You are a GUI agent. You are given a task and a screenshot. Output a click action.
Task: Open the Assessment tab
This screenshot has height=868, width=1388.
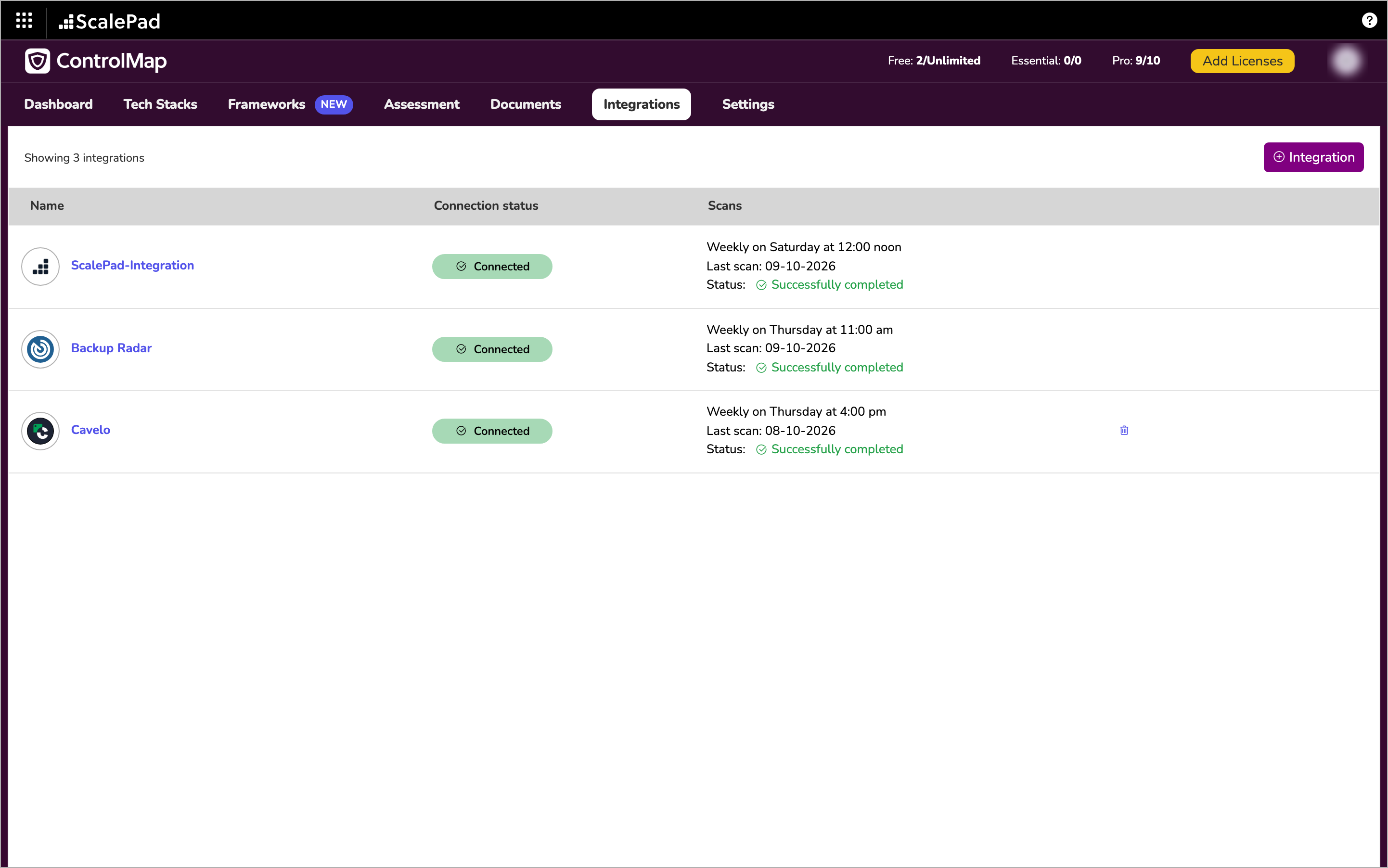point(422,104)
